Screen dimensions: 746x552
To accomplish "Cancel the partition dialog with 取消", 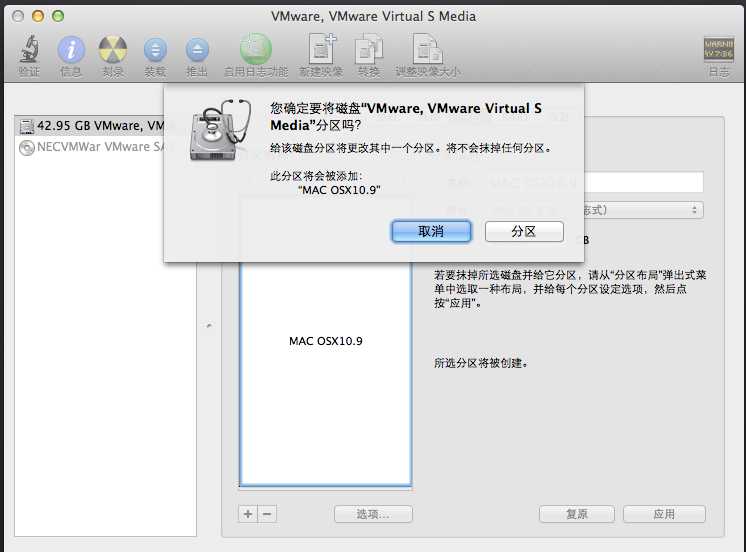I will (x=431, y=231).
